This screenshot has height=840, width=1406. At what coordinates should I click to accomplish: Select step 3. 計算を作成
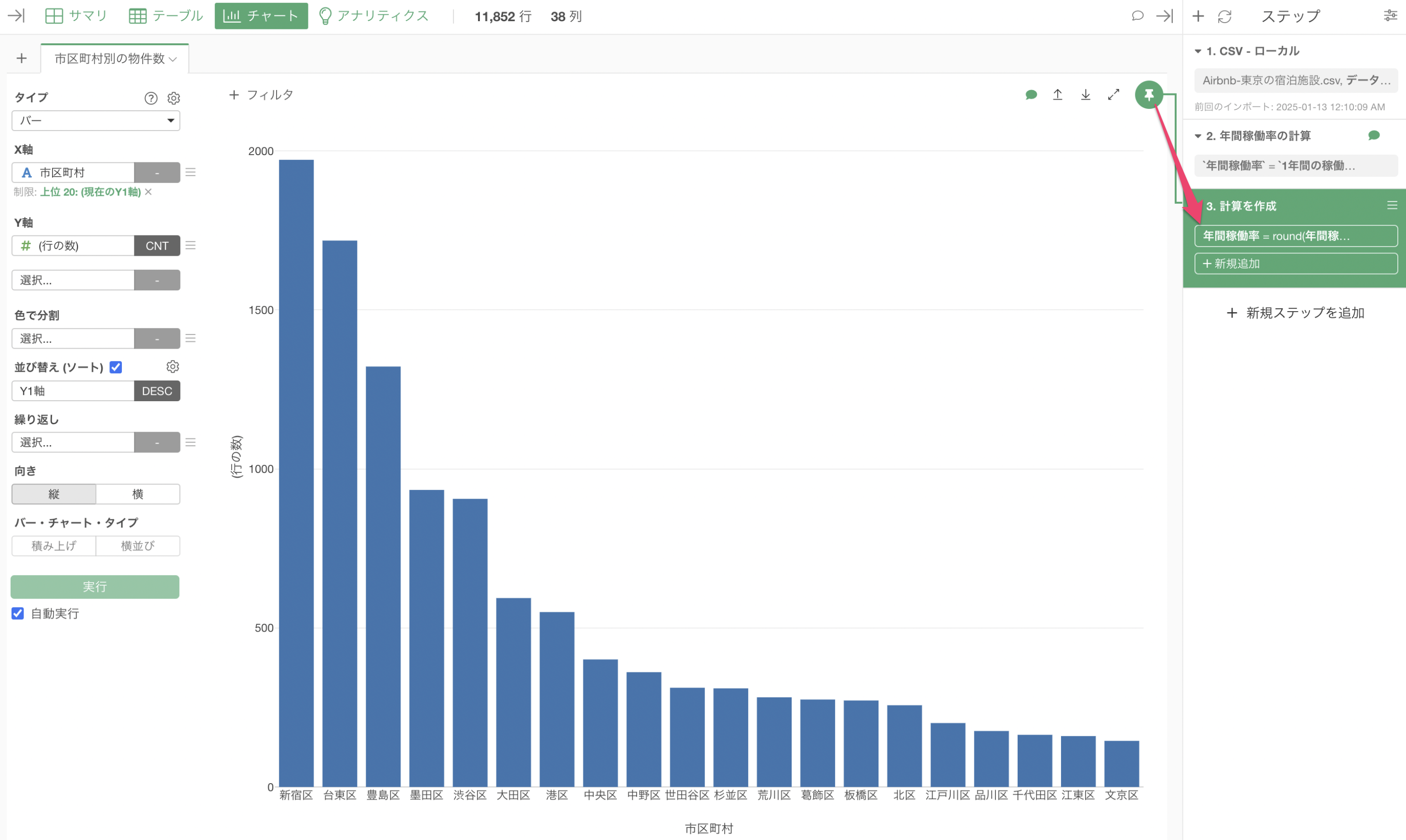pos(1241,206)
